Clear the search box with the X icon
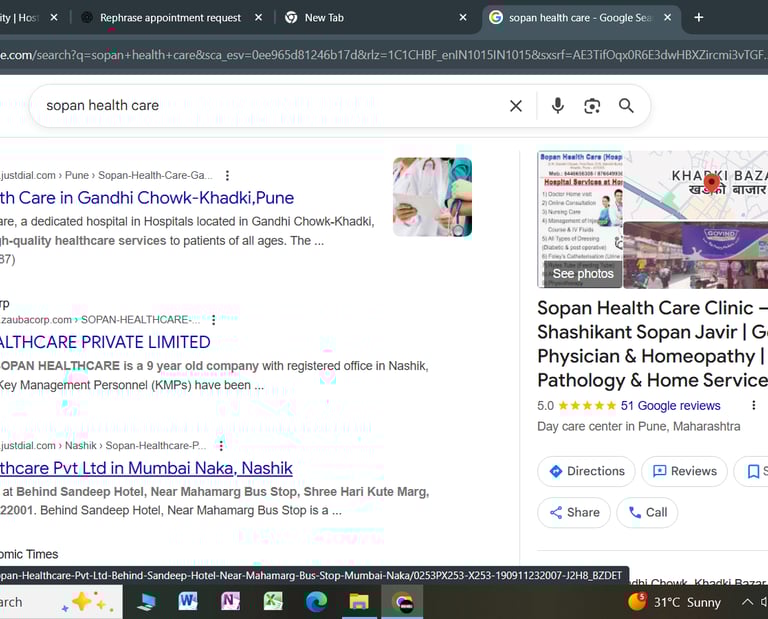 [516, 106]
